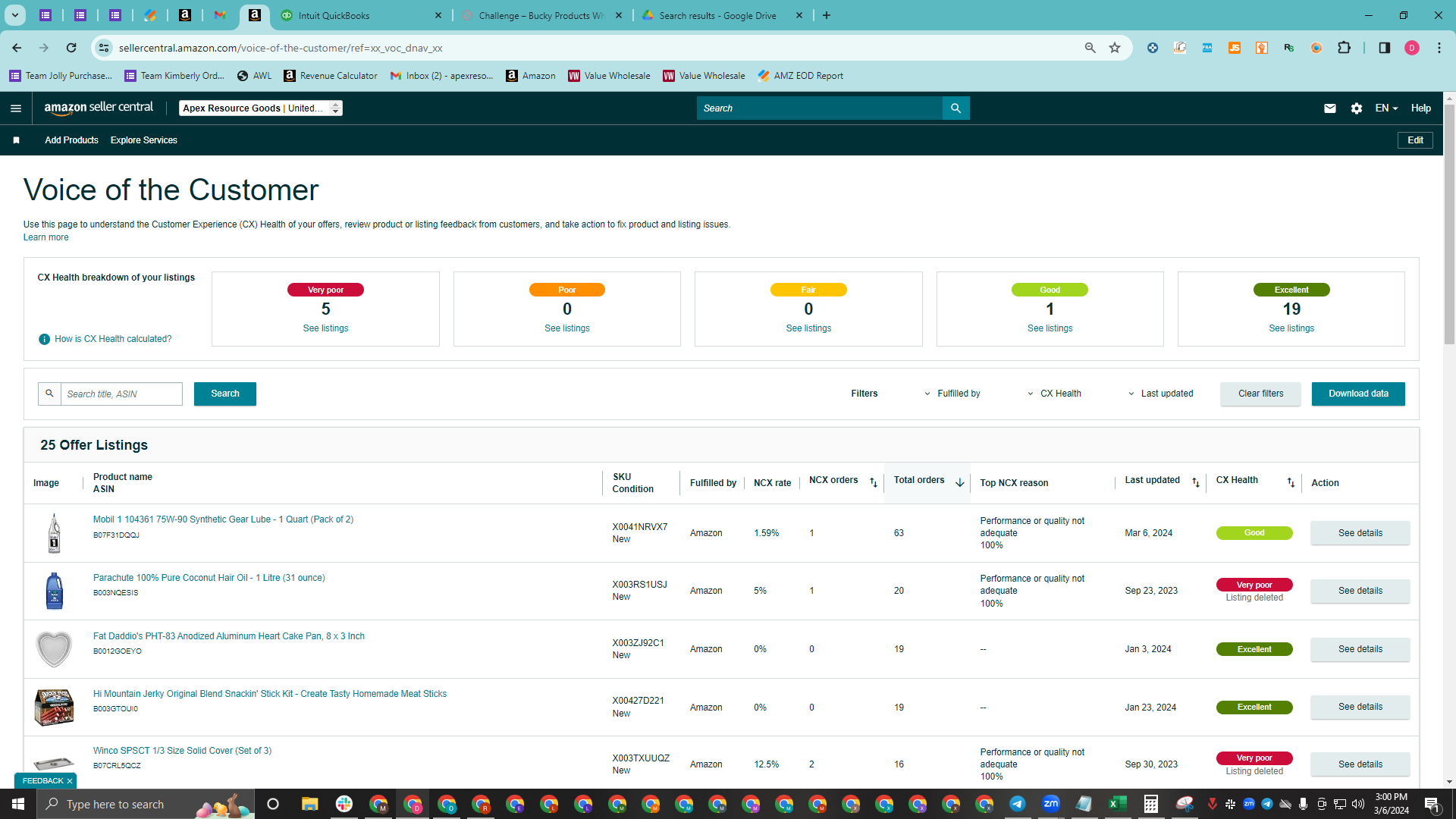Screen dimensions: 1456x819
Task: Close the FEEDBACK tab with its X
Action: [x=70, y=781]
